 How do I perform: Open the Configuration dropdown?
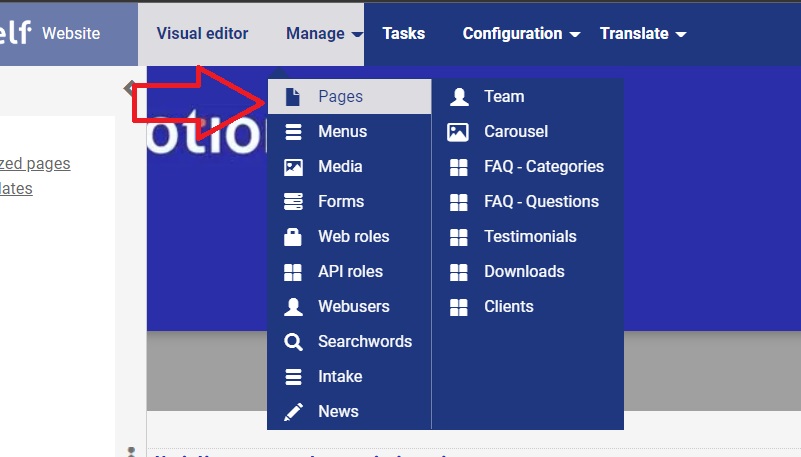(x=520, y=34)
